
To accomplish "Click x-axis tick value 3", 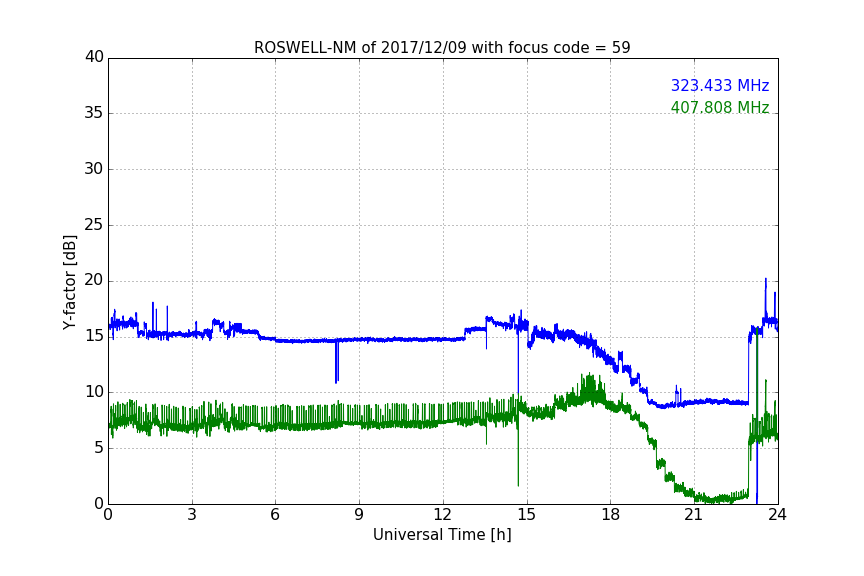I will tap(192, 515).
